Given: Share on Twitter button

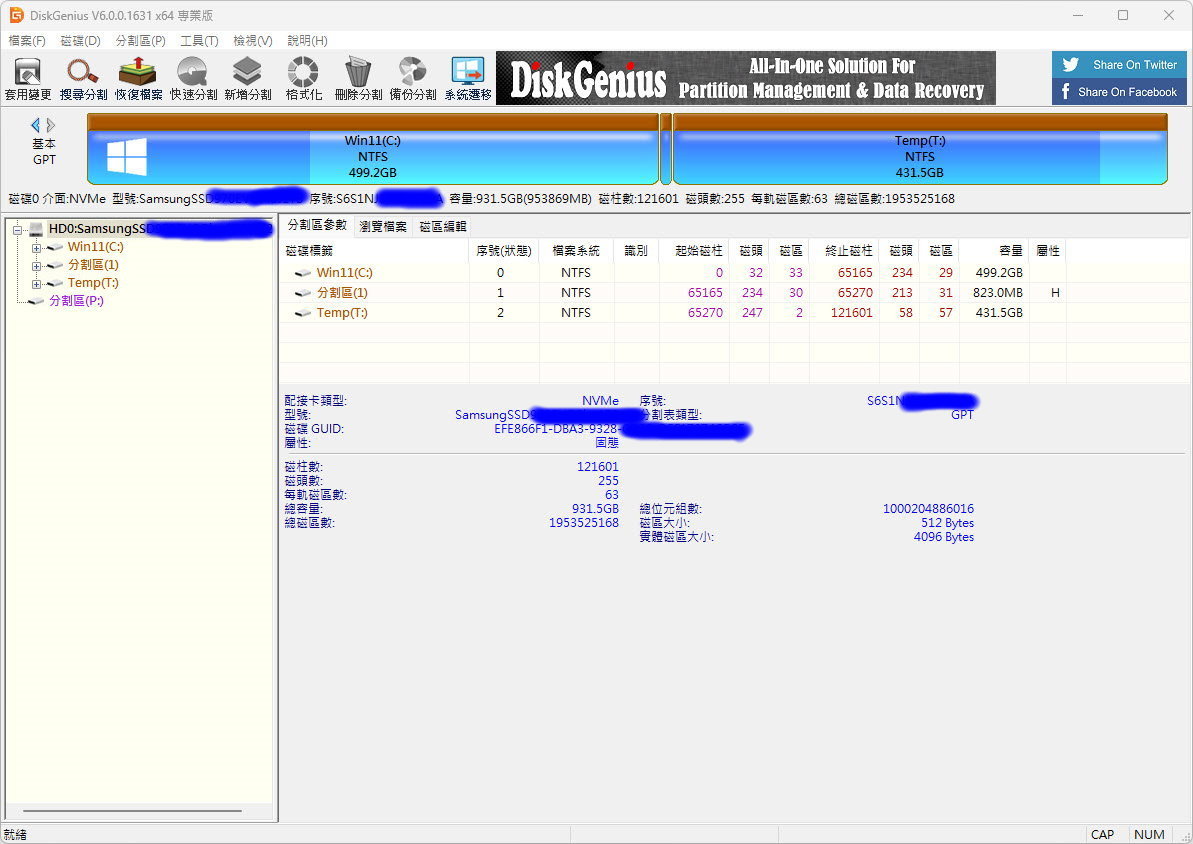Looking at the screenshot, I should [x=1118, y=65].
